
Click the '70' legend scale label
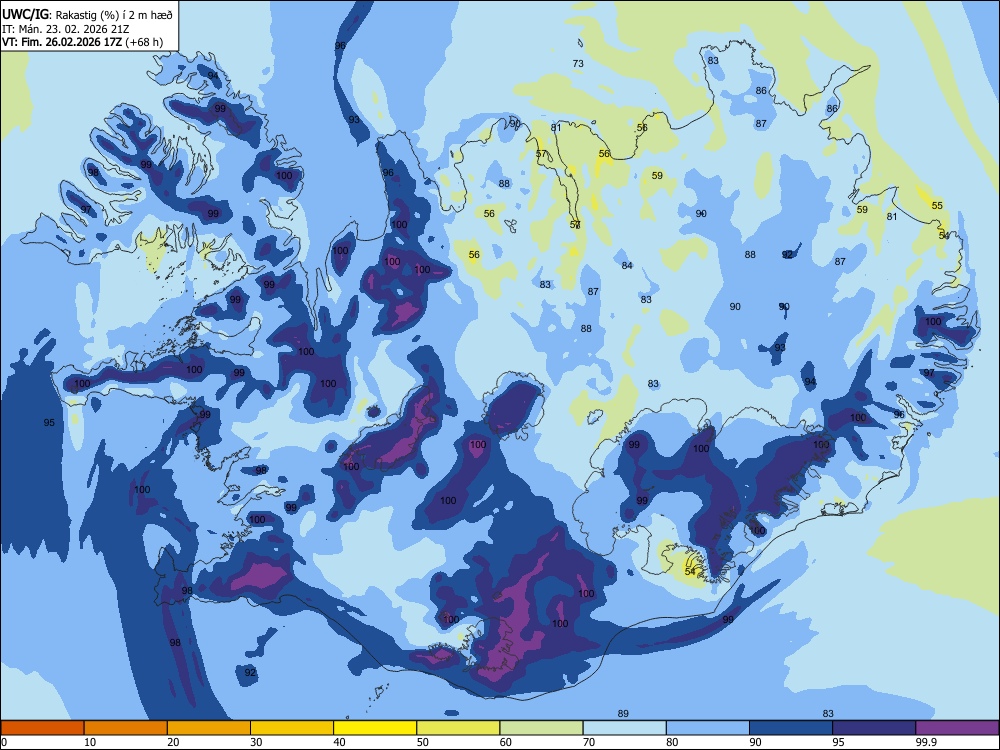[x=589, y=742]
